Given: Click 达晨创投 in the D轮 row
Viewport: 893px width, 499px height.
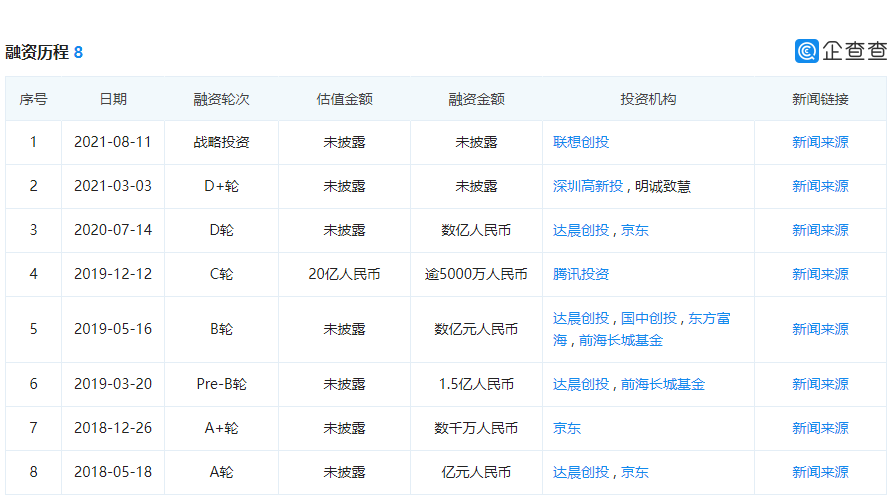Looking at the screenshot, I should 581,230.
